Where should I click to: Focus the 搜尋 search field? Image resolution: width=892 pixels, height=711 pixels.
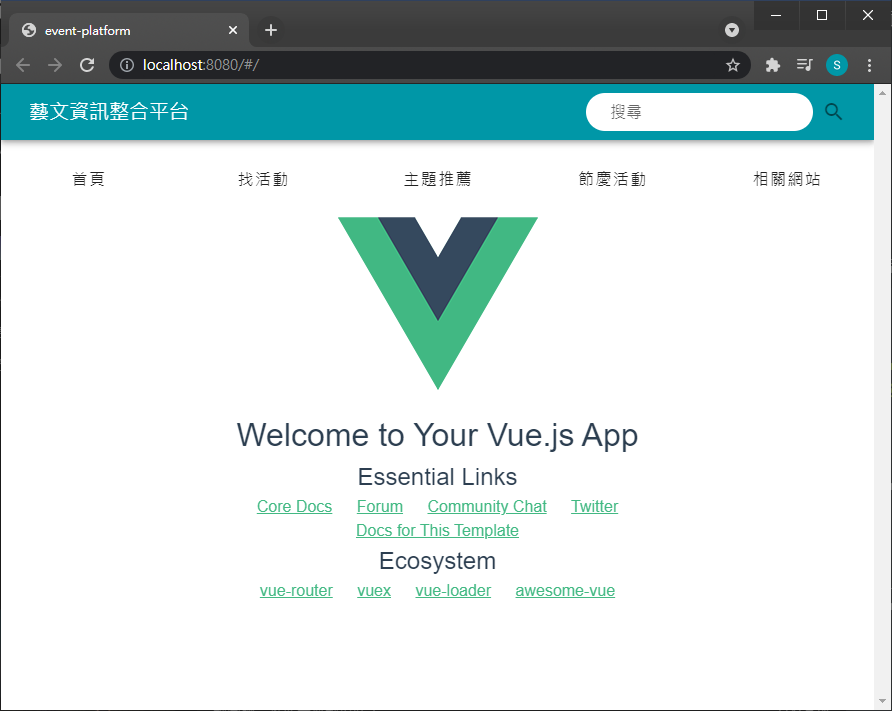[x=699, y=112]
